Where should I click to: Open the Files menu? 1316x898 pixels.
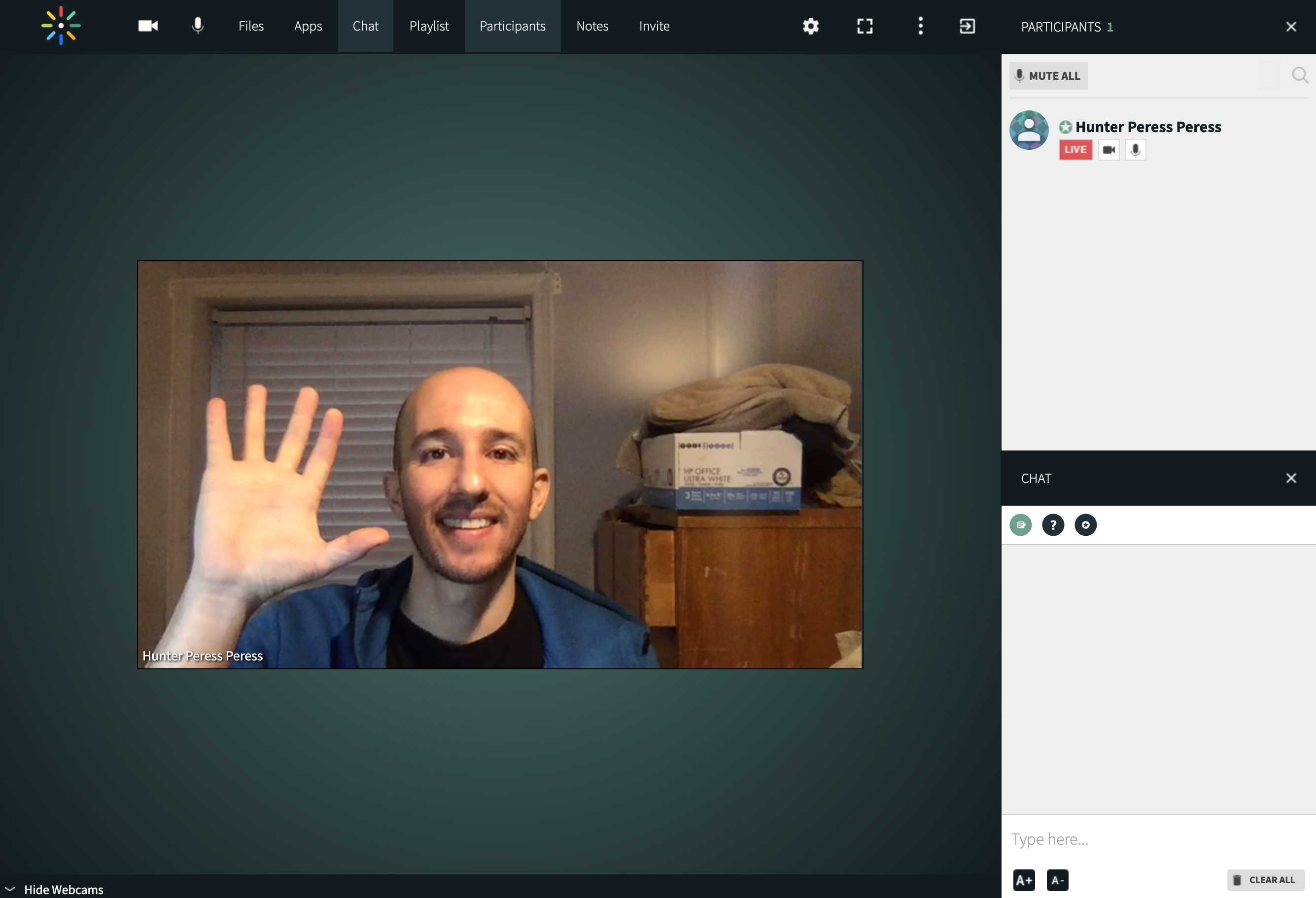(x=251, y=26)
